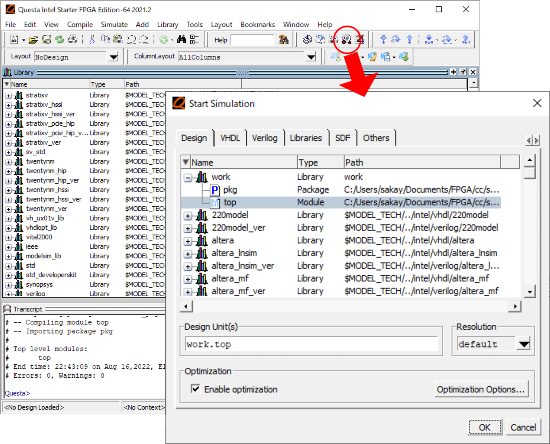550x444 pixels.
Task: Click the New file icon
Action: coord(14,40)
